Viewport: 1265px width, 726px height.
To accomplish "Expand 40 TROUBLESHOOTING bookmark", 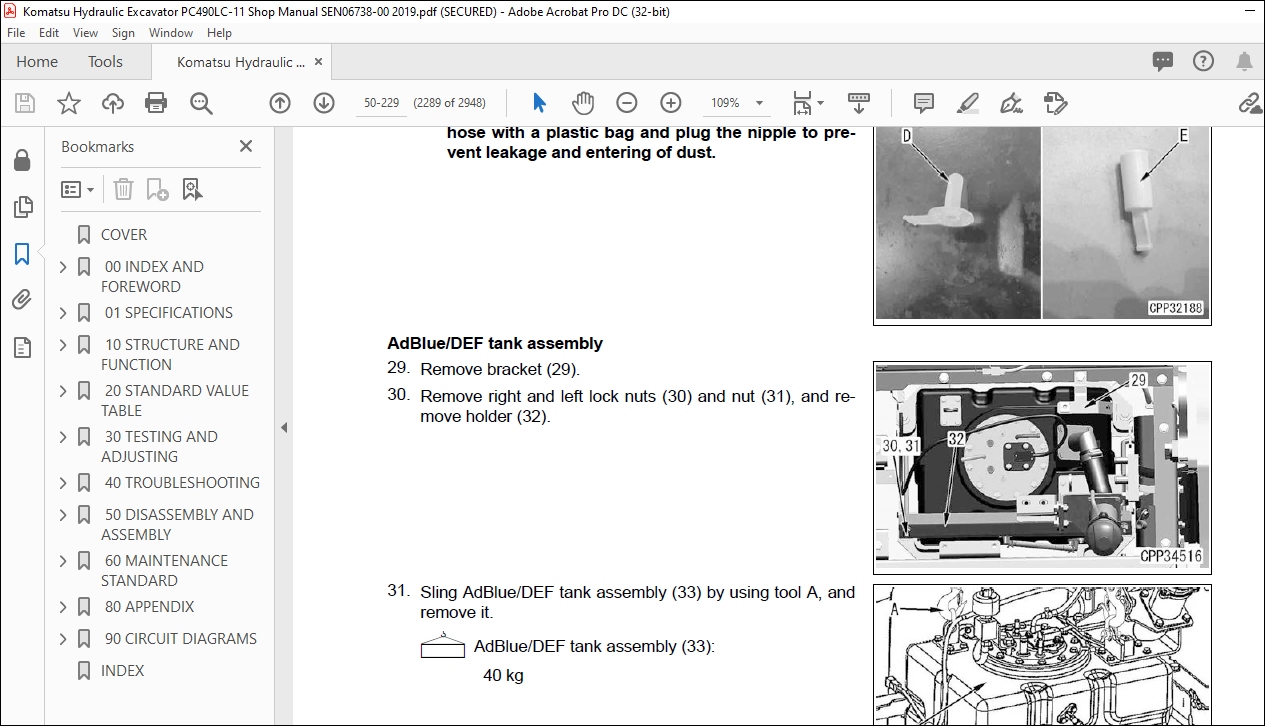I will pyautogui.click(x=64, y=483).
